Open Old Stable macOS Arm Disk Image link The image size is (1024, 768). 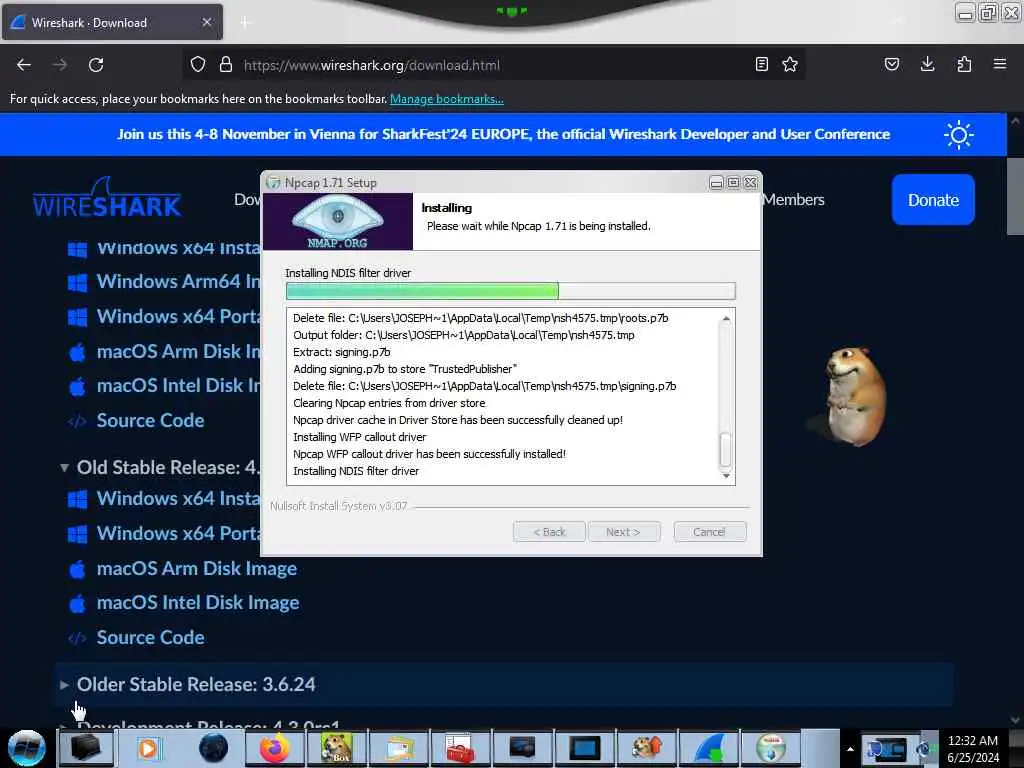(x=197, y=569)
